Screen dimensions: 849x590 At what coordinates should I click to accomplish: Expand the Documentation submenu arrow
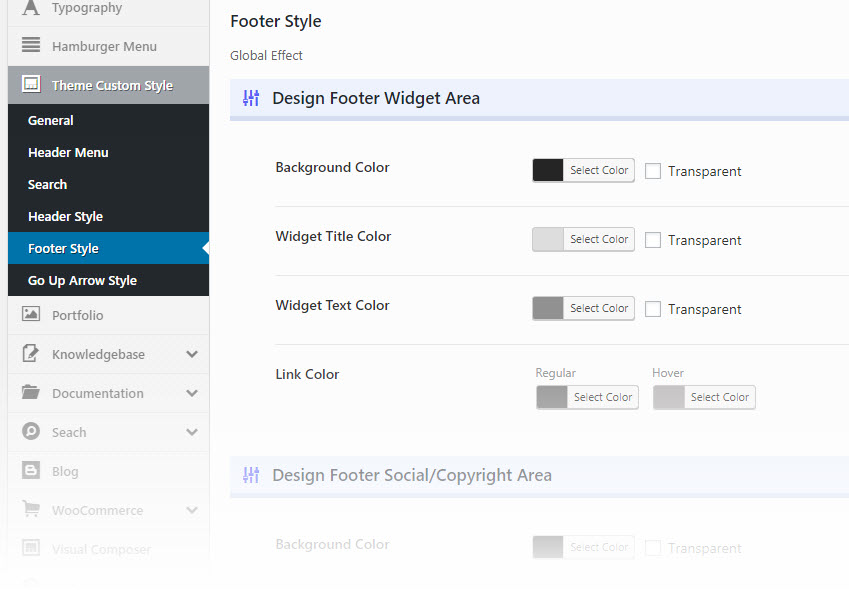pos(192,393)
